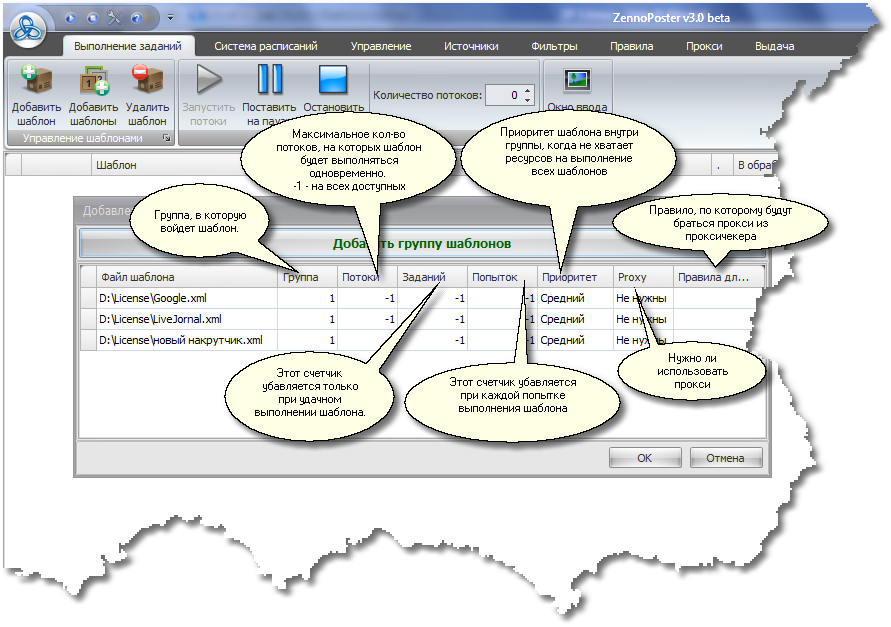Switch to the Система расписаний tab
The image size is (891, 627).
(x=266, y=46)
